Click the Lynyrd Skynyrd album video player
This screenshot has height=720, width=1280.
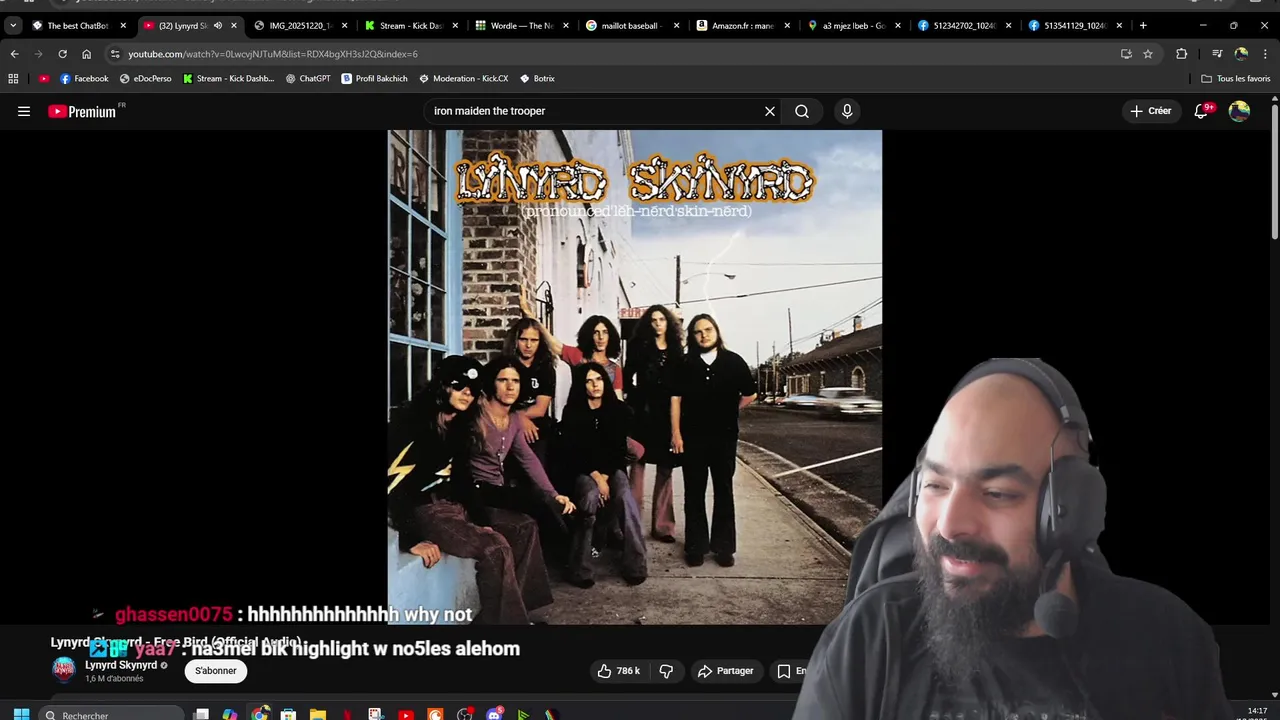tap(635, 377)
